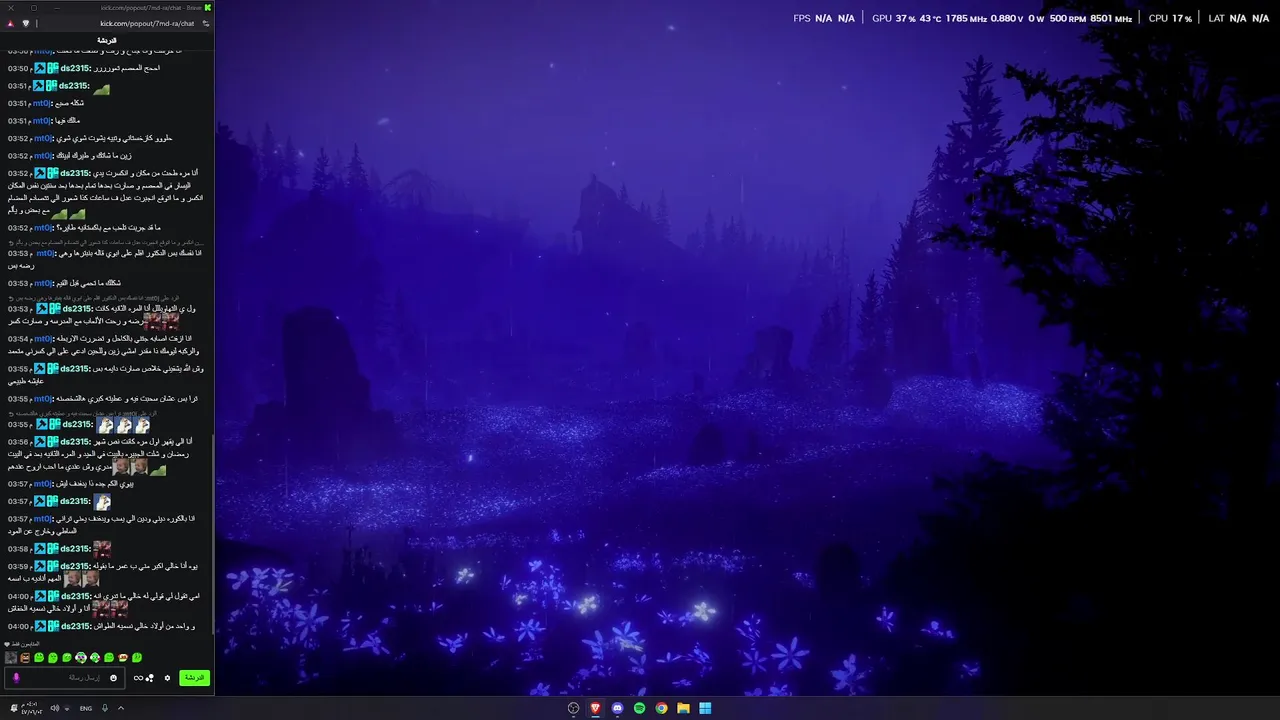The image size is (1280, 720).
Task: Open the OBS Studio taskbar icon
Action: (573, 708)
